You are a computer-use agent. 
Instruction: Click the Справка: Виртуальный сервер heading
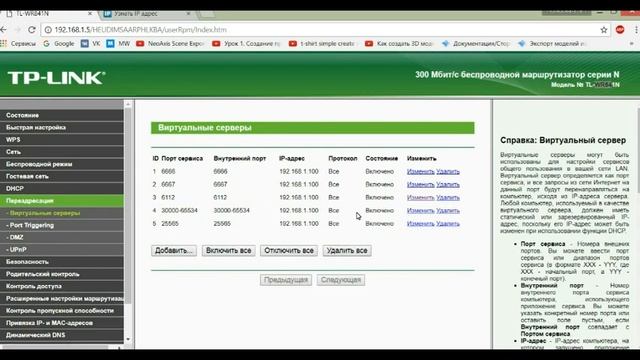(563, 140)
